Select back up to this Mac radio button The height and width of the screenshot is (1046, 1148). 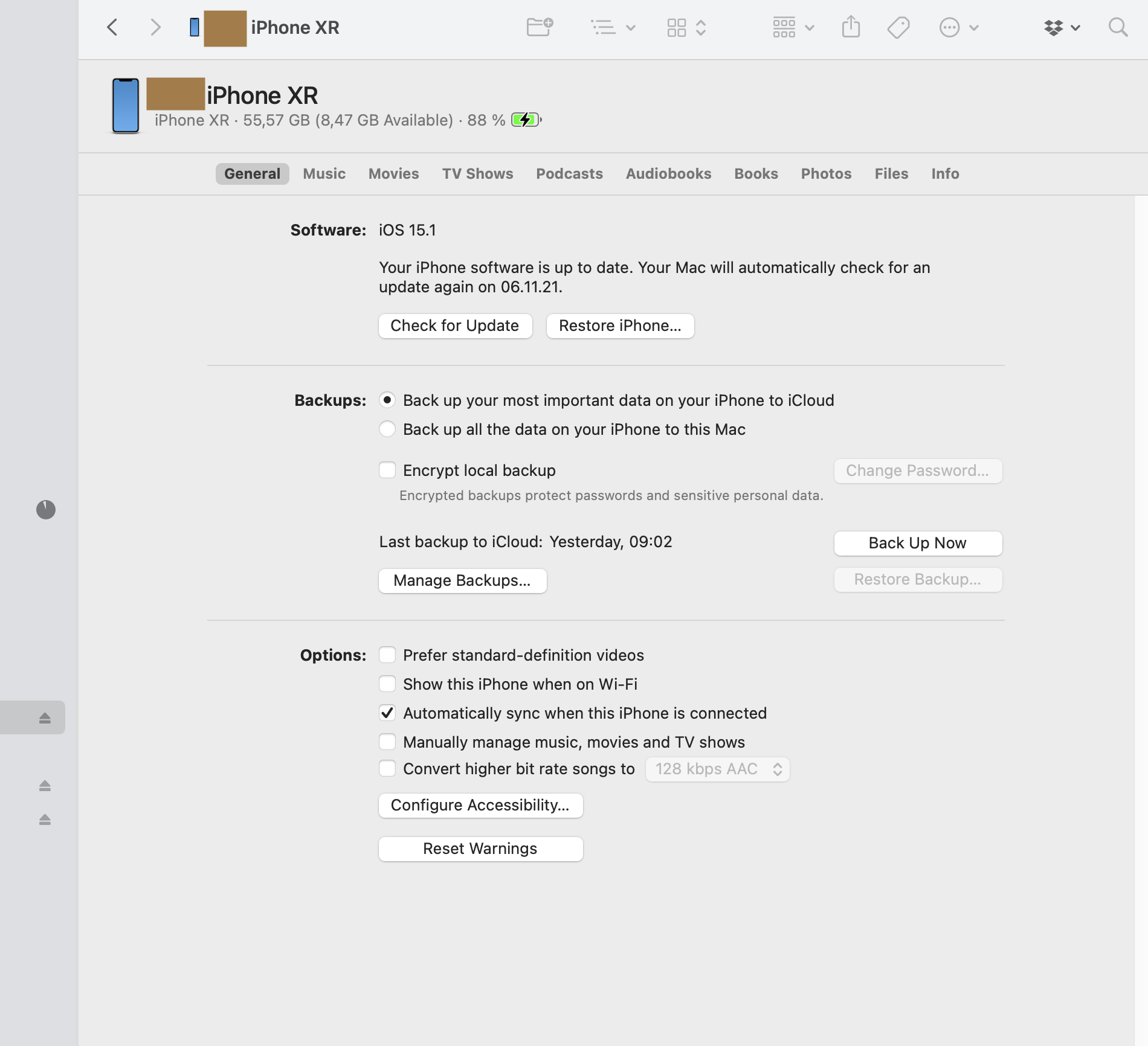click(x=387, y=429)
